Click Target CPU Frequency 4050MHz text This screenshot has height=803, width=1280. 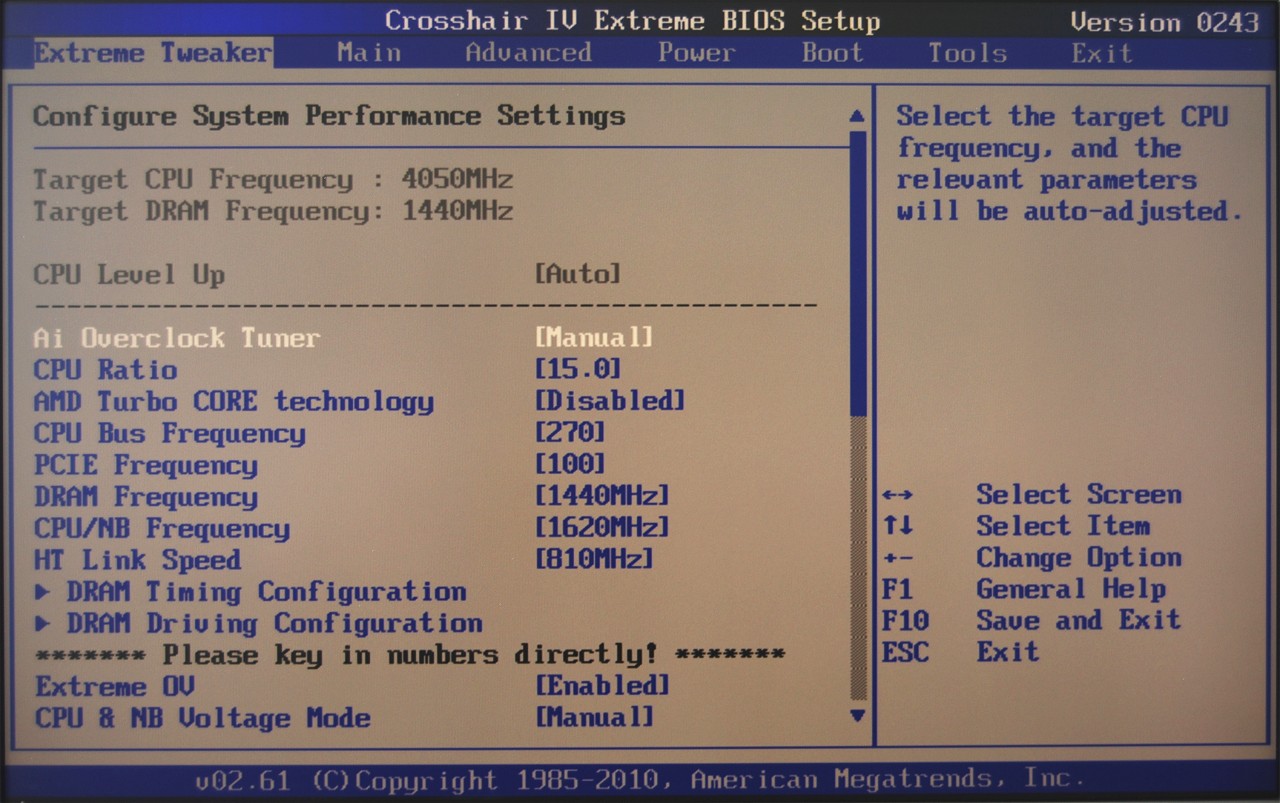point(273,180)
